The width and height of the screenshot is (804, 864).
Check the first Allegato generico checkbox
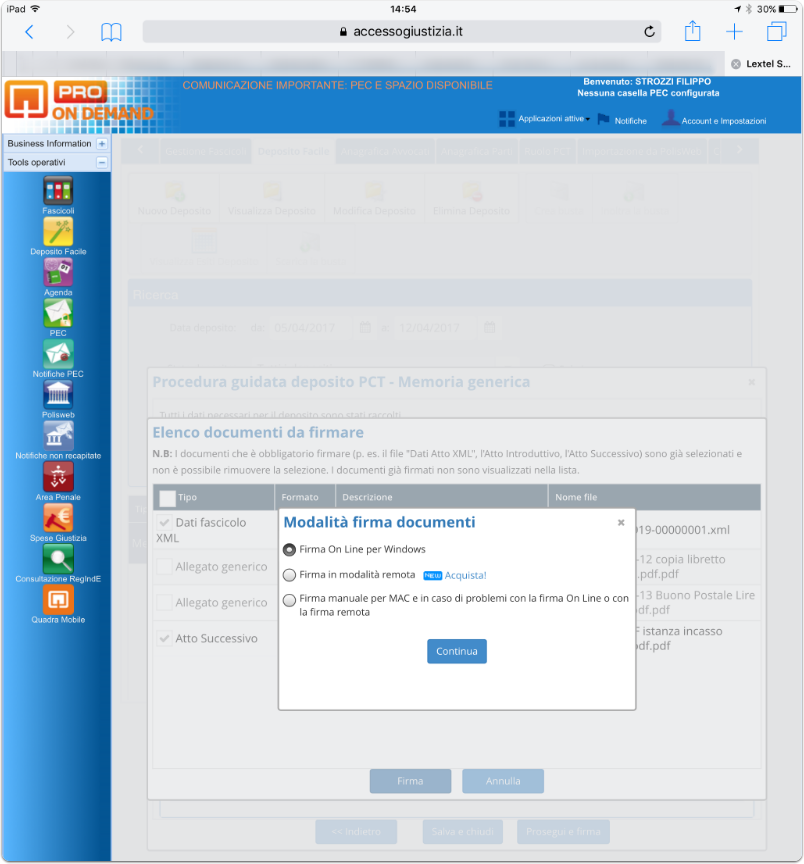pyautogui.click(x=164, y=566)
